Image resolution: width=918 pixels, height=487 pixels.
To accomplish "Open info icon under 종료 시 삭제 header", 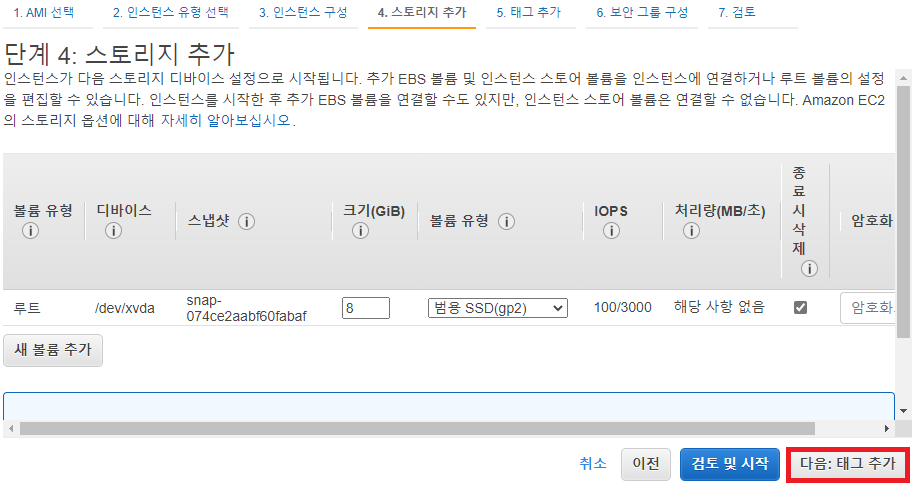I will click(809, 269).
